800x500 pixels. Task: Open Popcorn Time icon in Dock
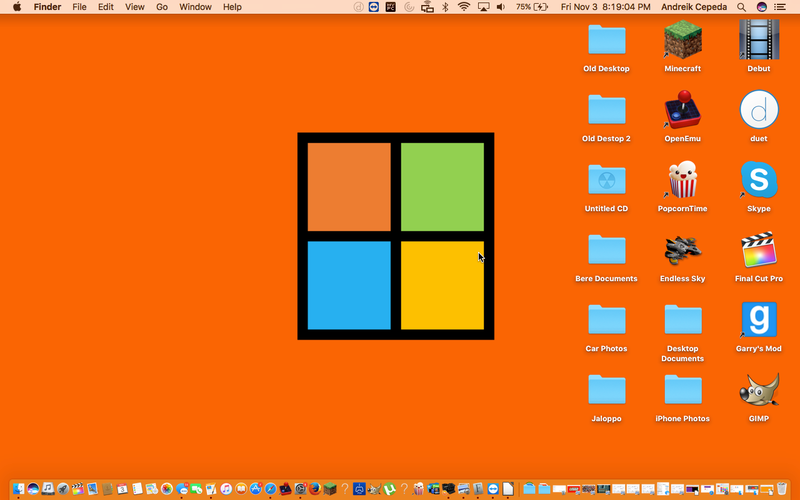click(x=418, y=489)
